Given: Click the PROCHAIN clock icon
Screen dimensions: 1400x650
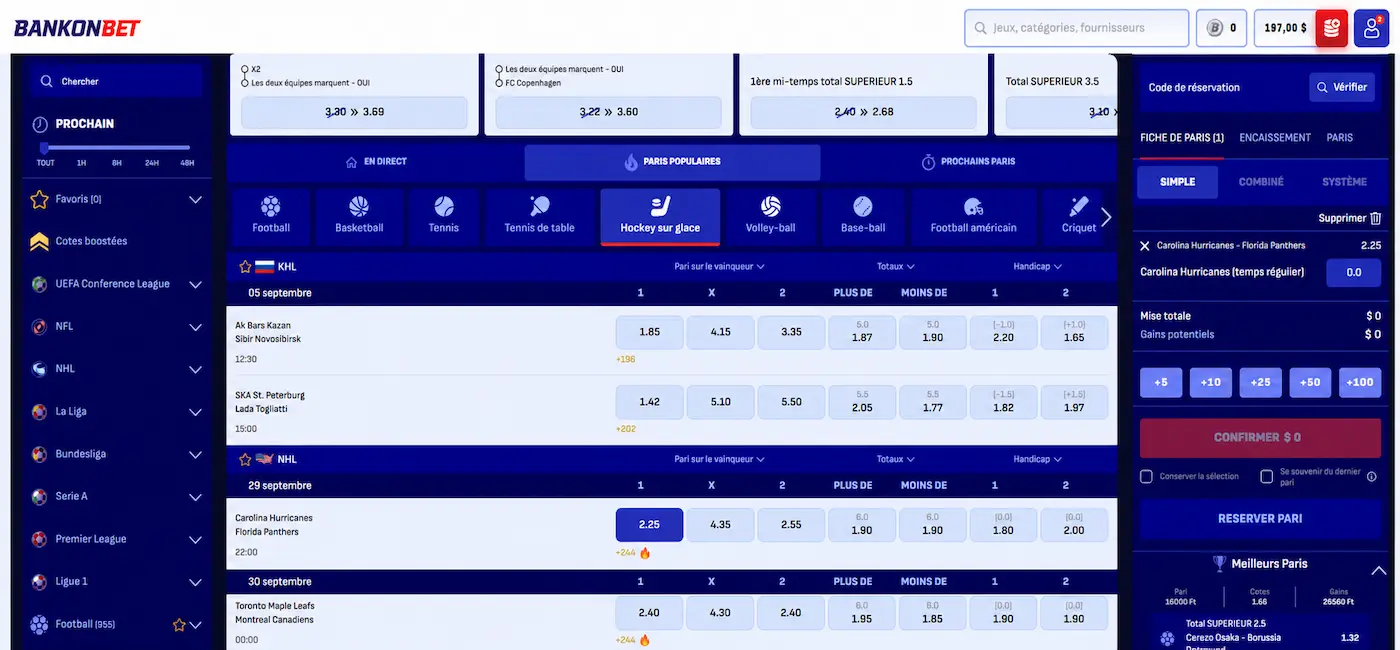Looking at the screenshot, I should pos(40,125).
